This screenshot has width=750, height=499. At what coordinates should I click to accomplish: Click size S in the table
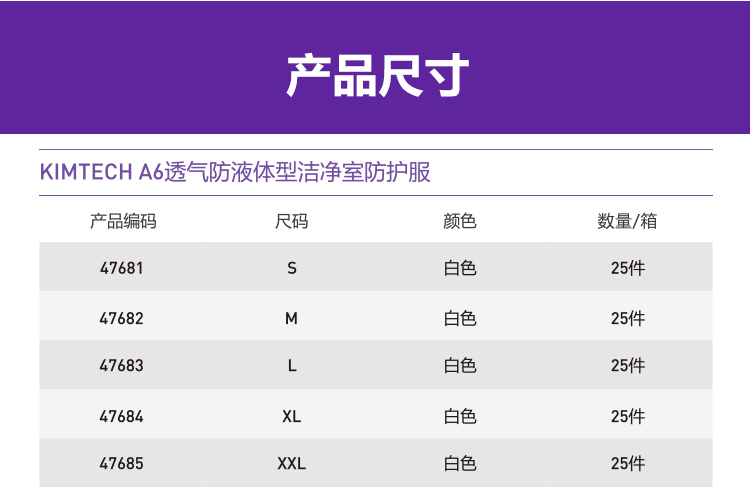point(291,268)
